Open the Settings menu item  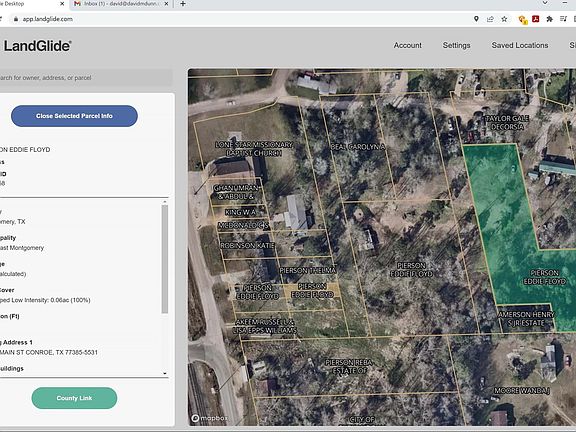(x=456, y=45)
